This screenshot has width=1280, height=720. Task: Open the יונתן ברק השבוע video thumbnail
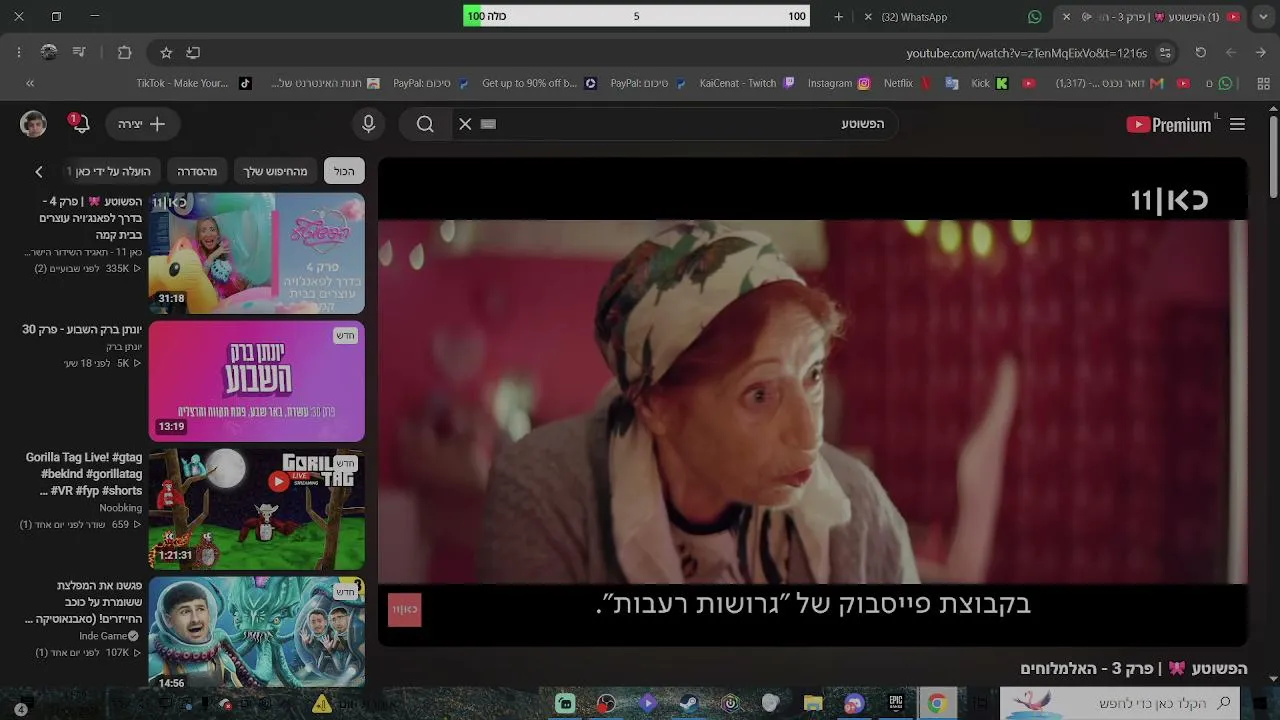(257, 381)
